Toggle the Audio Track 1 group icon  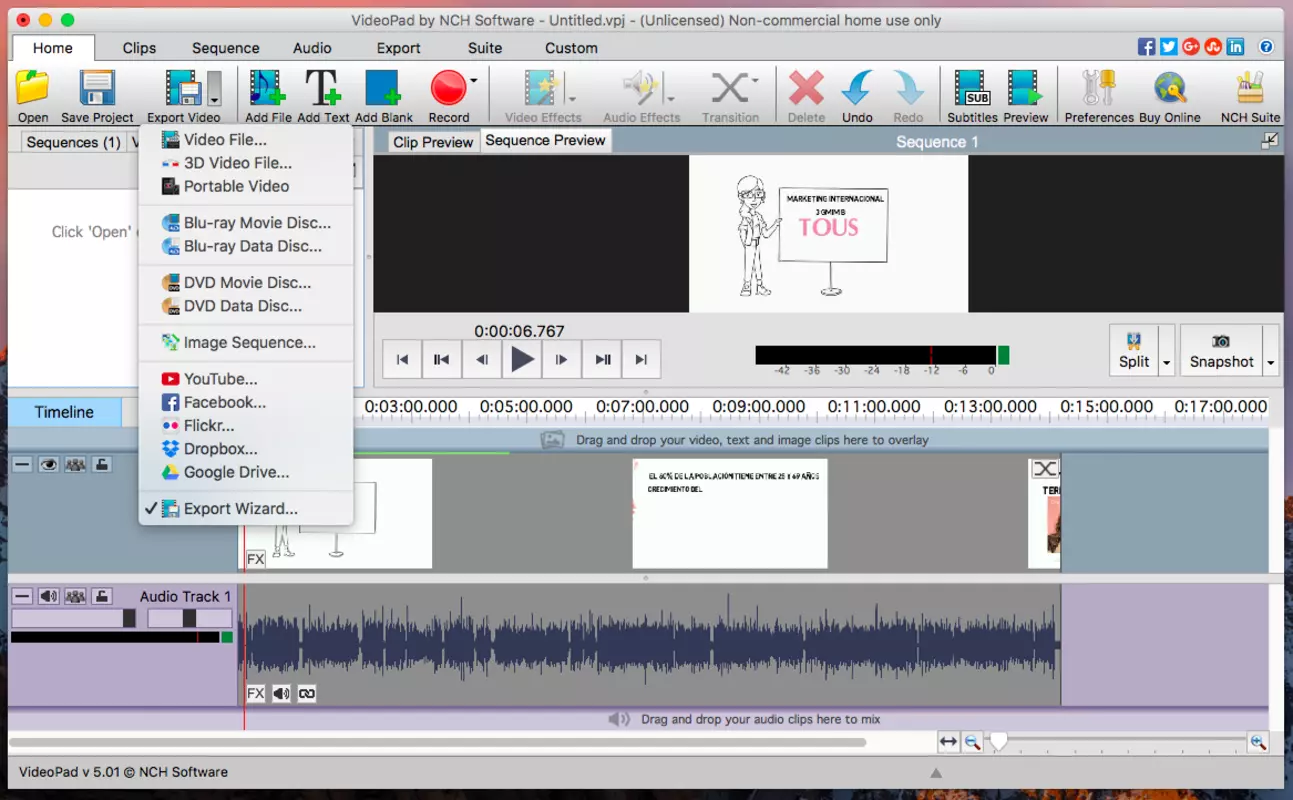pyautogui.click(x=75, y=596)
